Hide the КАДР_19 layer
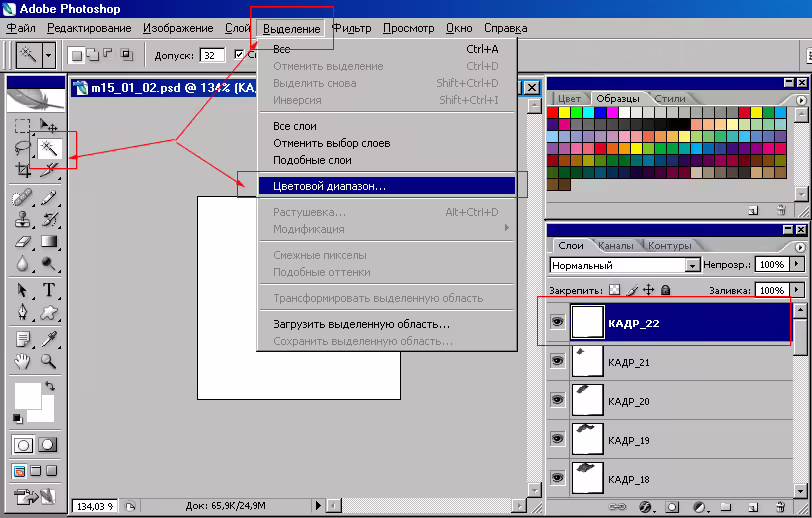The image size is (812, 518). point(557,438)
